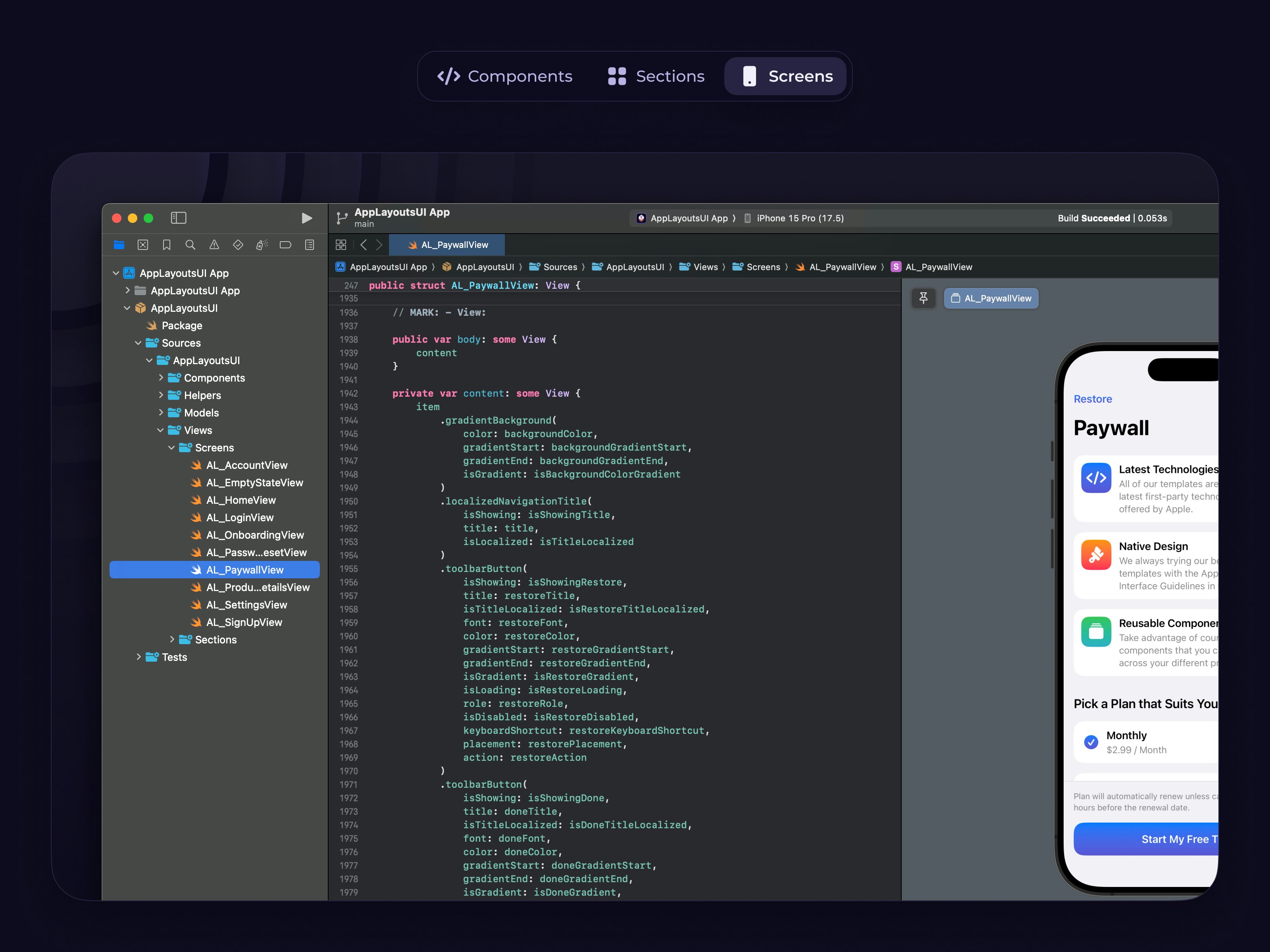Open the source control branch icon
This screenshot has width=1270, height=952.
pos(342,218)
